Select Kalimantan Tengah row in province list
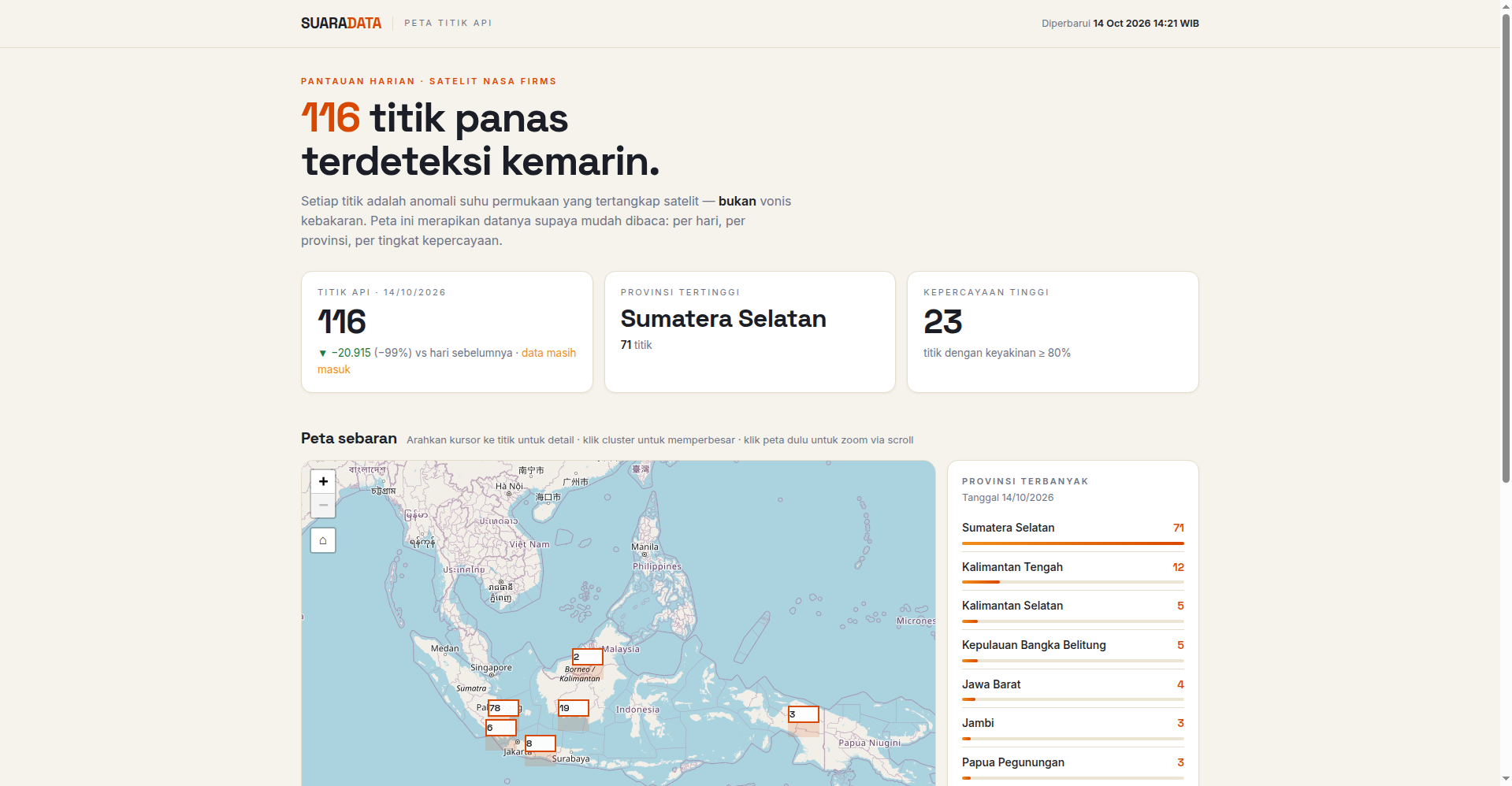Viewport: 1512px width, 786px height. (1072, 572)
